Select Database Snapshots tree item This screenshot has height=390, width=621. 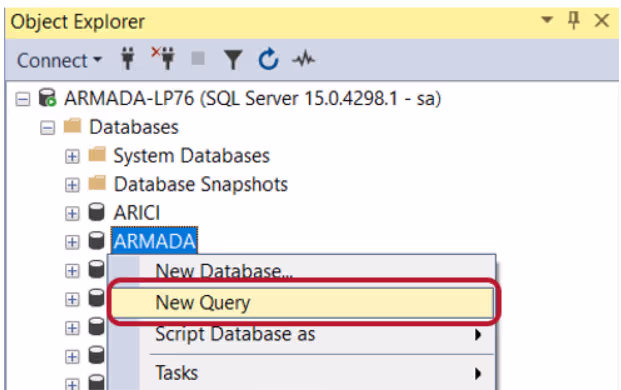[x=200, y=185]
